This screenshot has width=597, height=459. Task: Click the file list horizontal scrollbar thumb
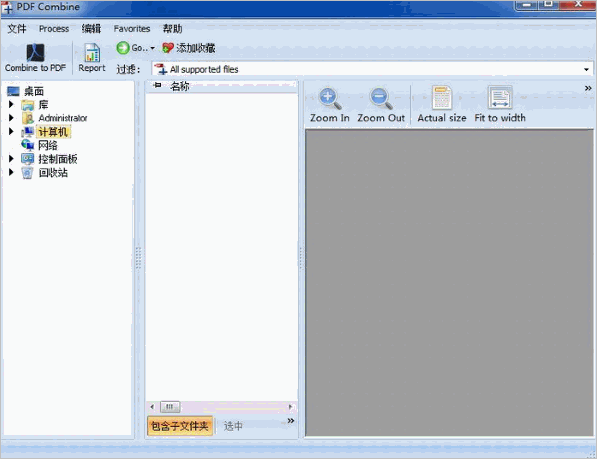coord(170,407)
